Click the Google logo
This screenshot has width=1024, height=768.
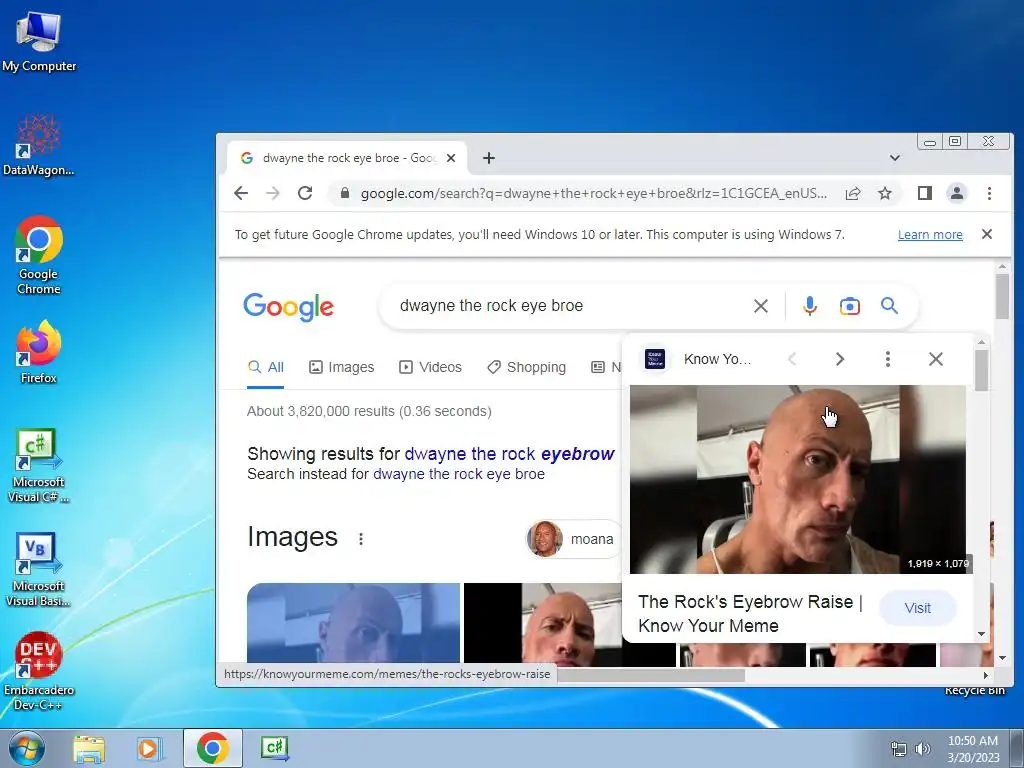click(x=289, y=306)
